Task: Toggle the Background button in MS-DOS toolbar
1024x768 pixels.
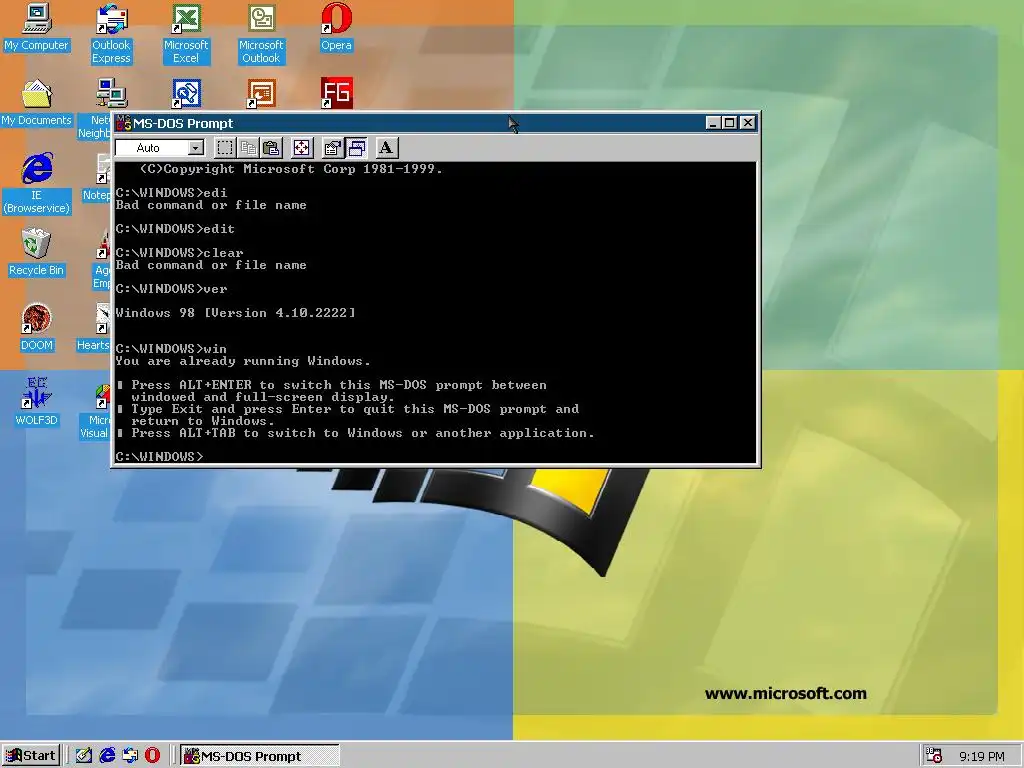Action: (356, 148)
